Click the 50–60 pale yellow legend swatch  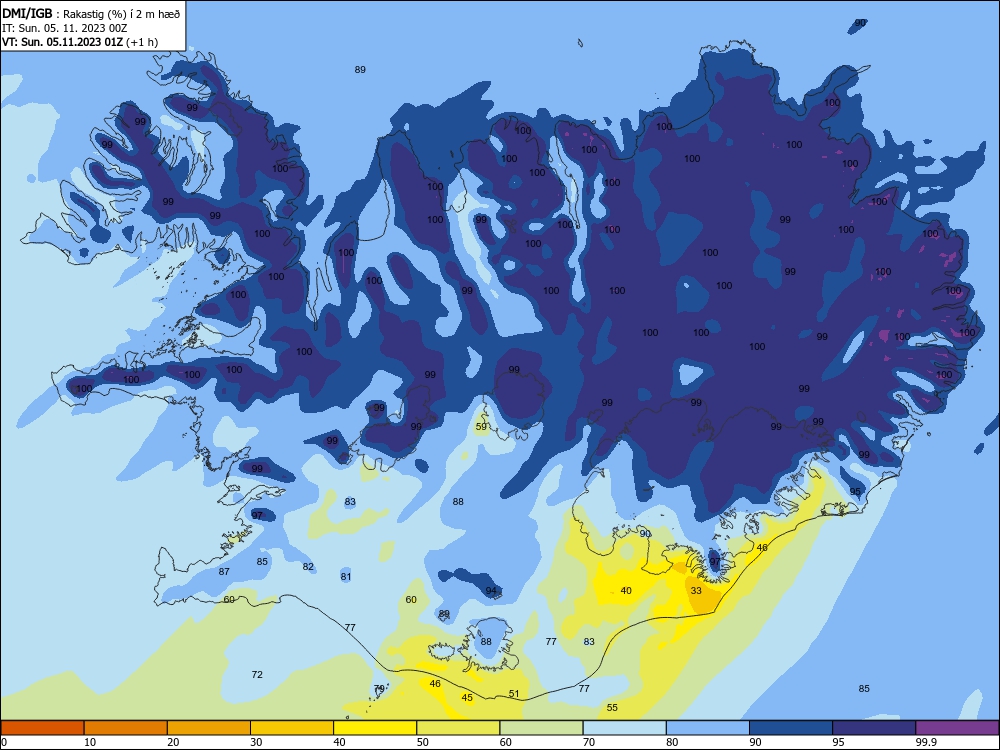[458, 728]
